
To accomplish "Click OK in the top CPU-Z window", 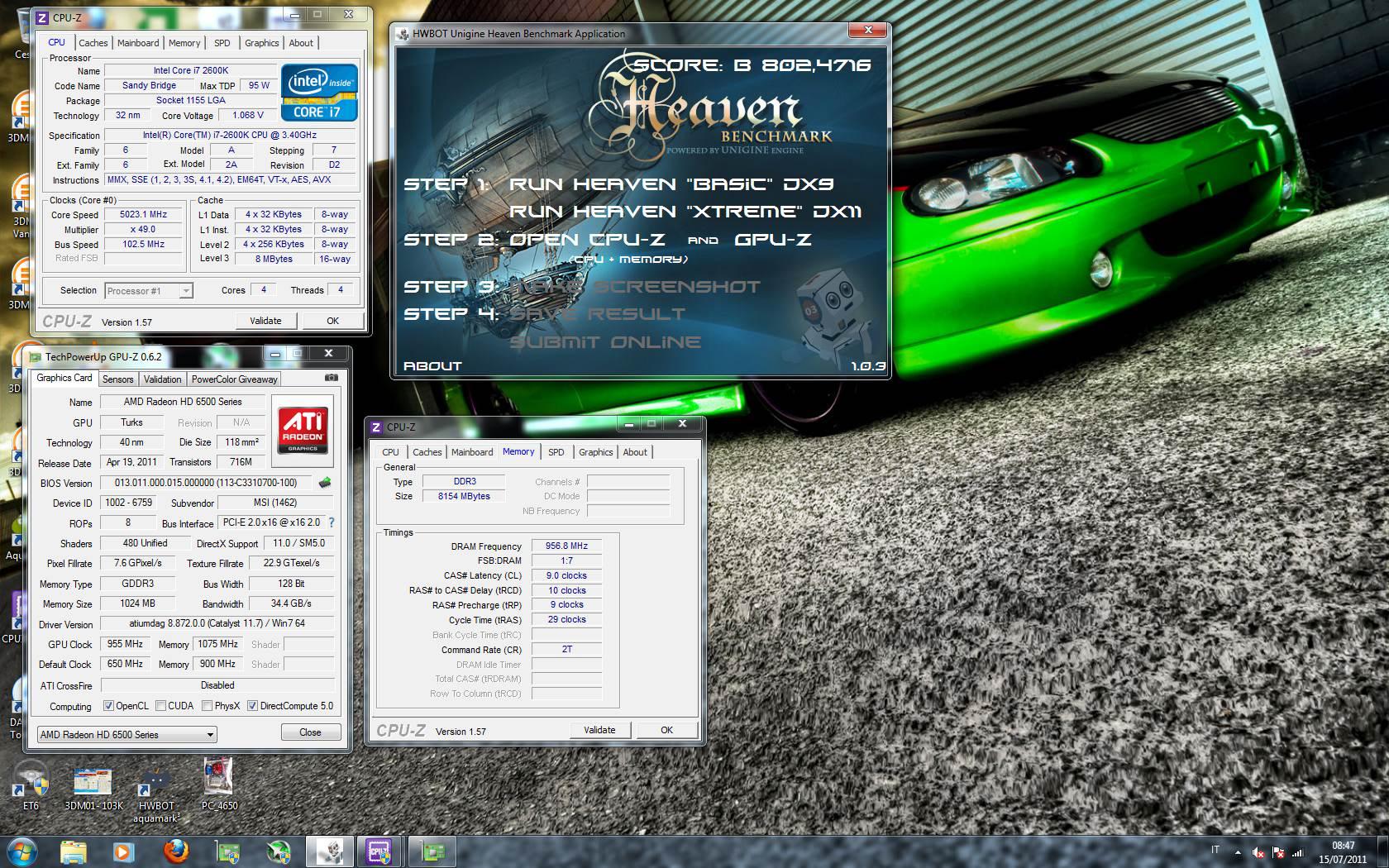I will [332, 321].
